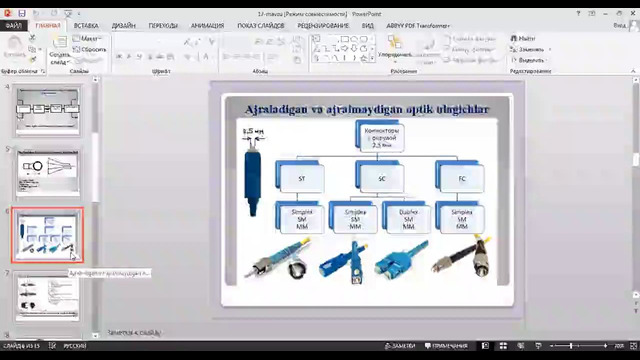
Task: Click PowerPoint application icon in title bar
Action: point(7,13)
